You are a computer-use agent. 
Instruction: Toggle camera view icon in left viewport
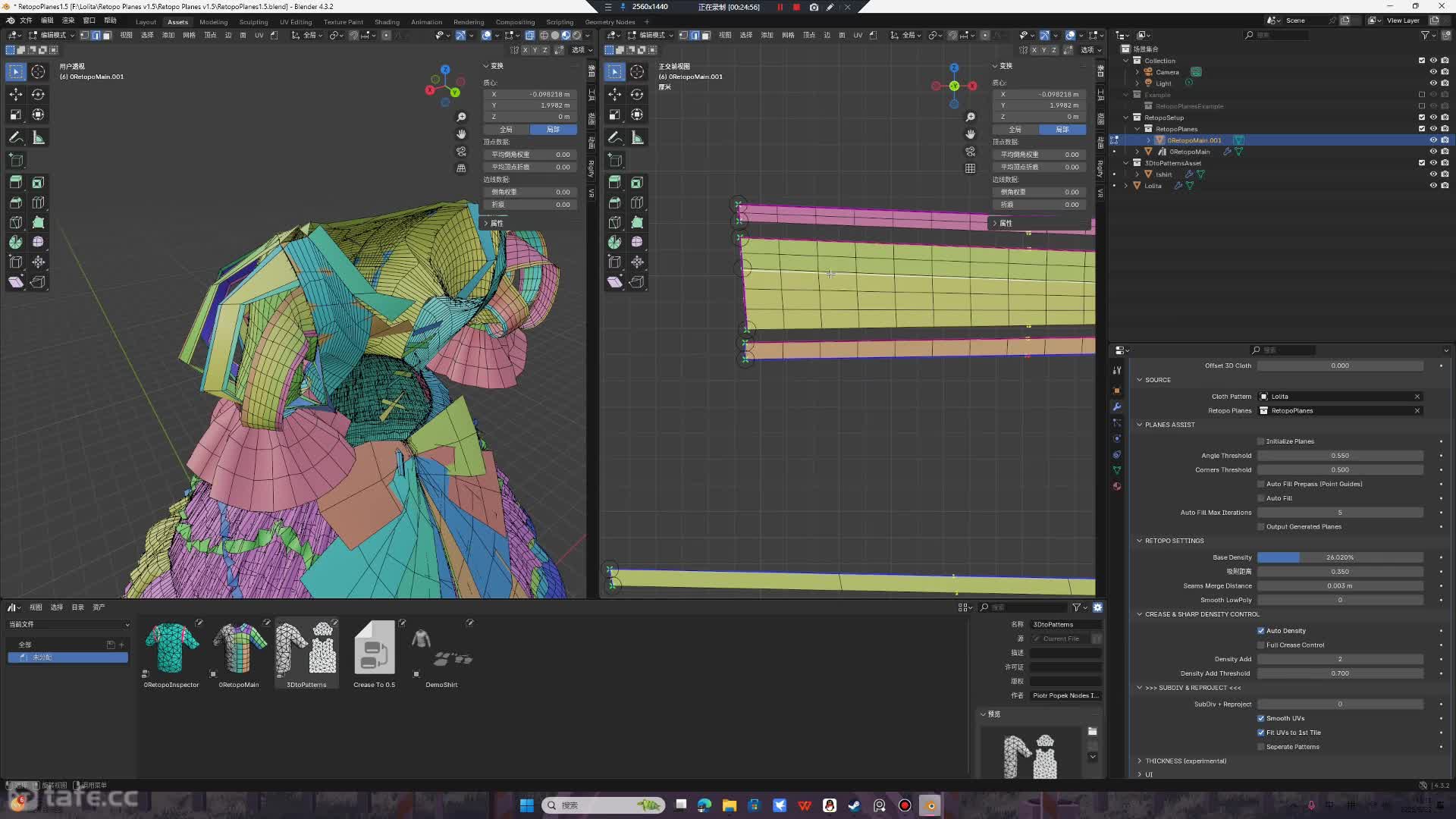pos(461,152)
